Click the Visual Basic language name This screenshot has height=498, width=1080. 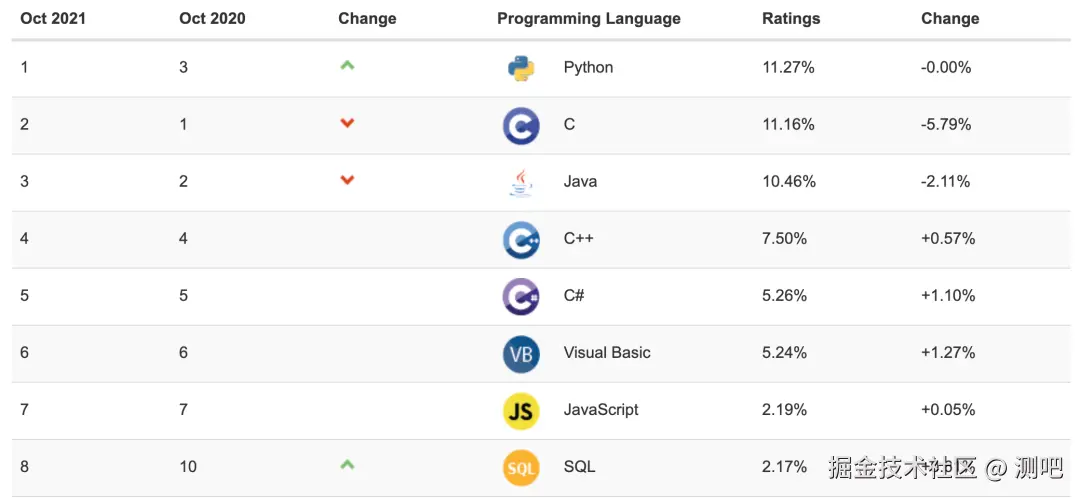click(606, 353)
